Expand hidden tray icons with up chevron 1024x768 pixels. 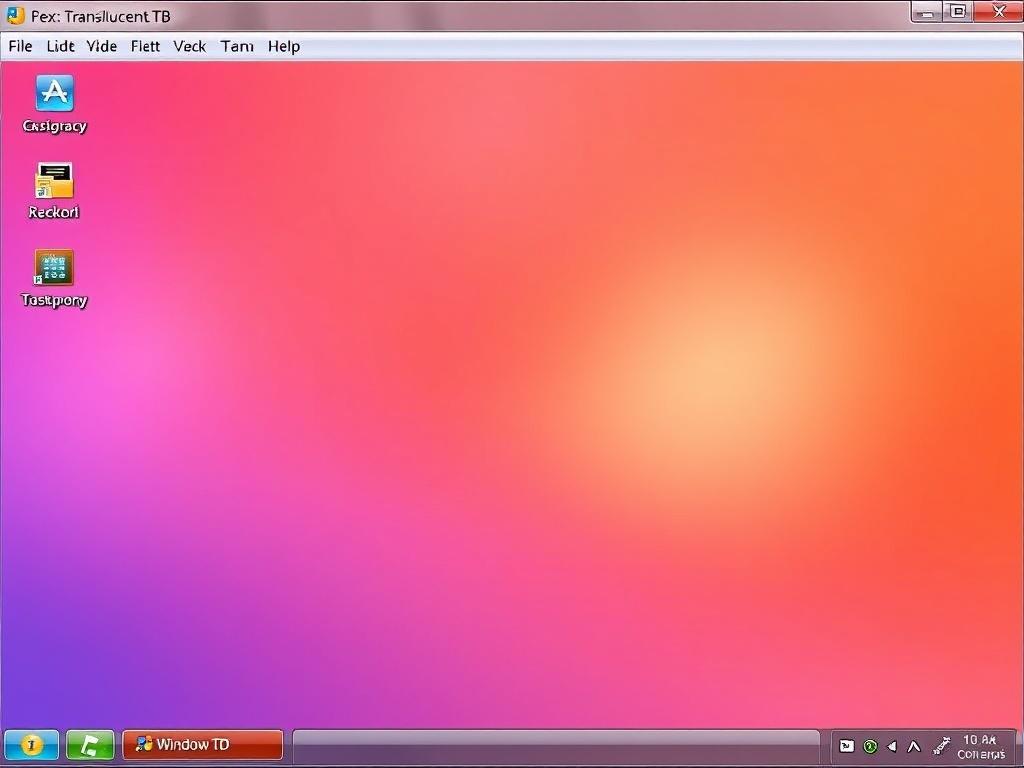(914, 746)
